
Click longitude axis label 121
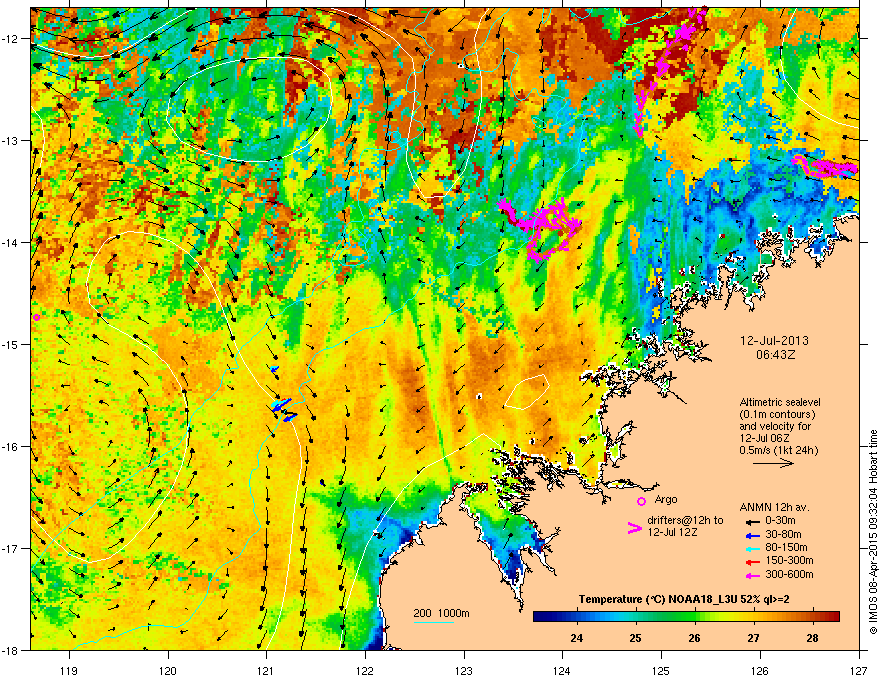[266, 670]
